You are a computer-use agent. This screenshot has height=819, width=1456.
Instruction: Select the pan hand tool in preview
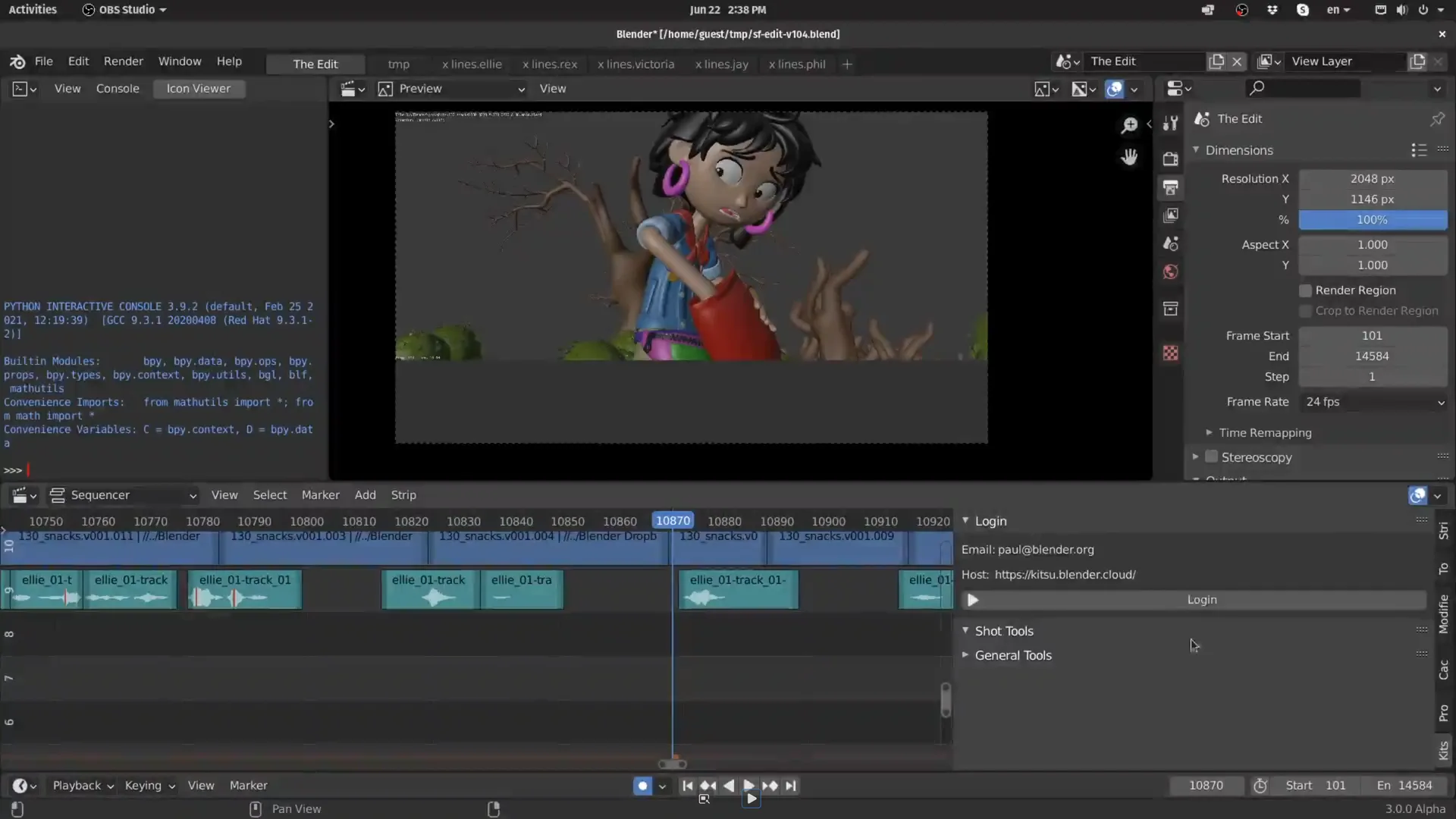(1129, 157)
